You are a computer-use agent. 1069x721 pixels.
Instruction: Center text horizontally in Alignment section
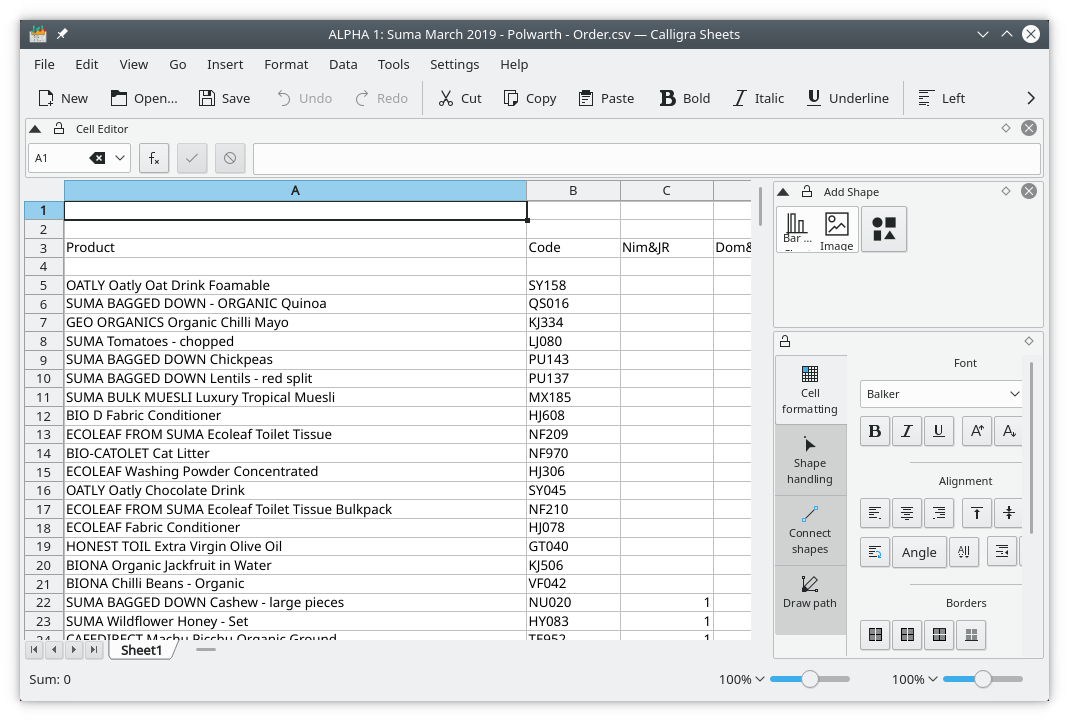click(907, 513)
